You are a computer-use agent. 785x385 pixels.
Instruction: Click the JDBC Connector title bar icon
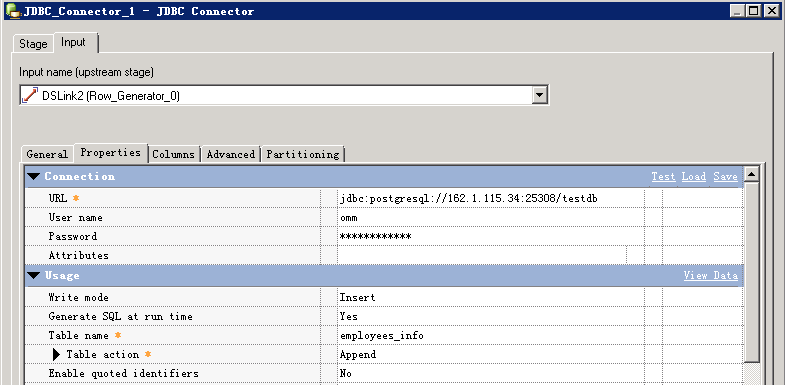[x=13, y=11]
